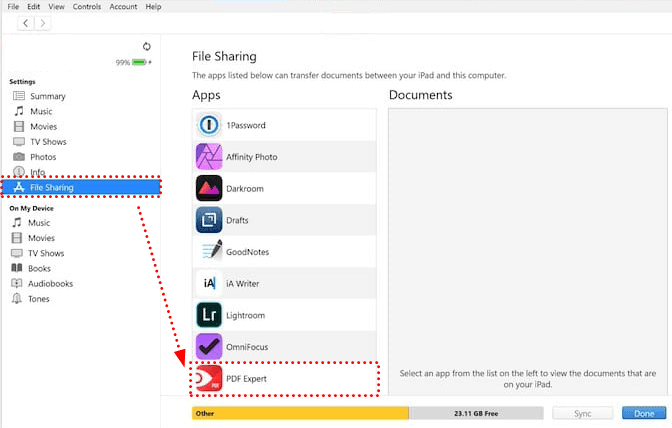
Task: Select Movies label under On My Device
Action: point(41,238)
